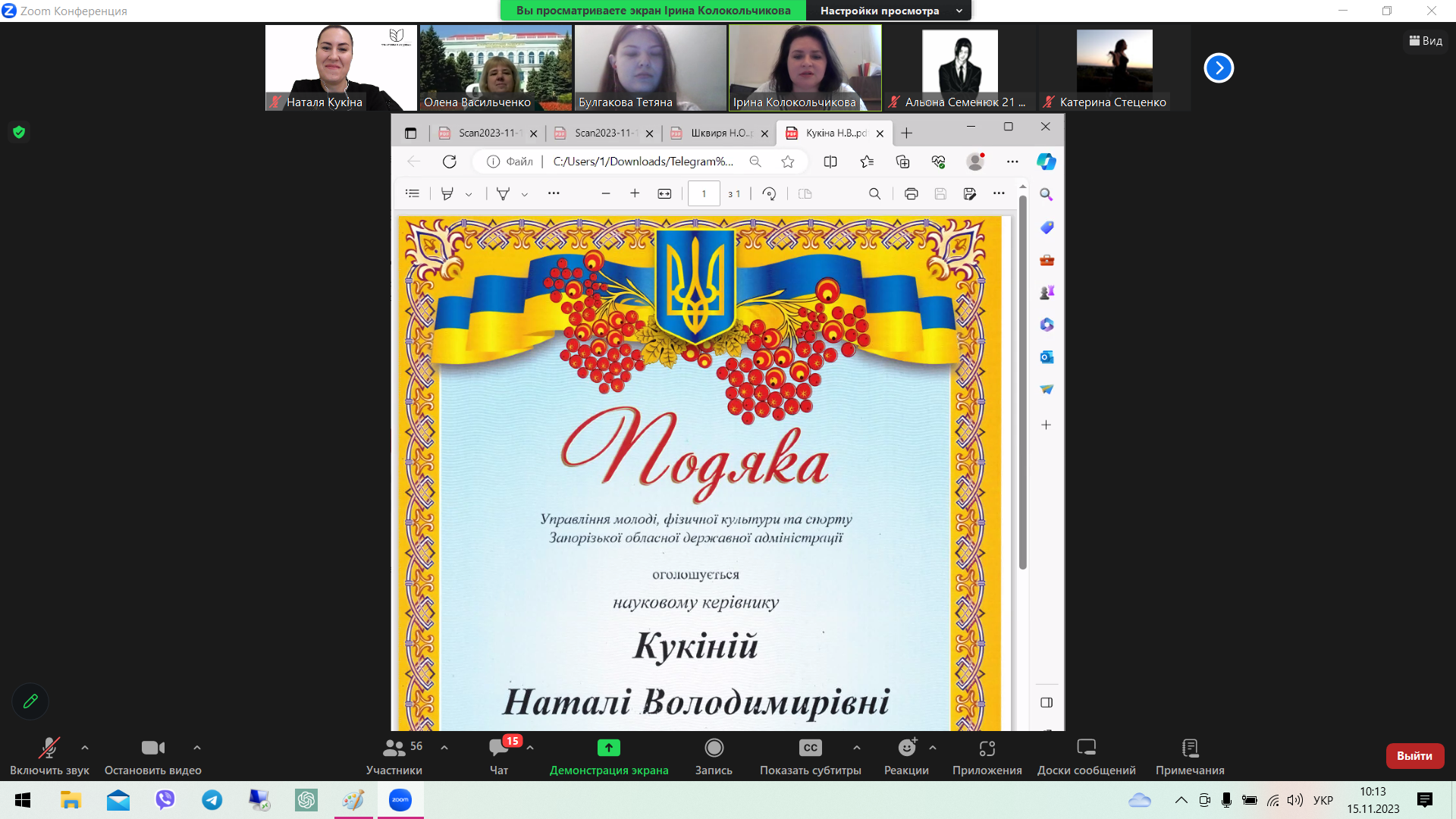Open the Вид view menu

coord(1426,41)
